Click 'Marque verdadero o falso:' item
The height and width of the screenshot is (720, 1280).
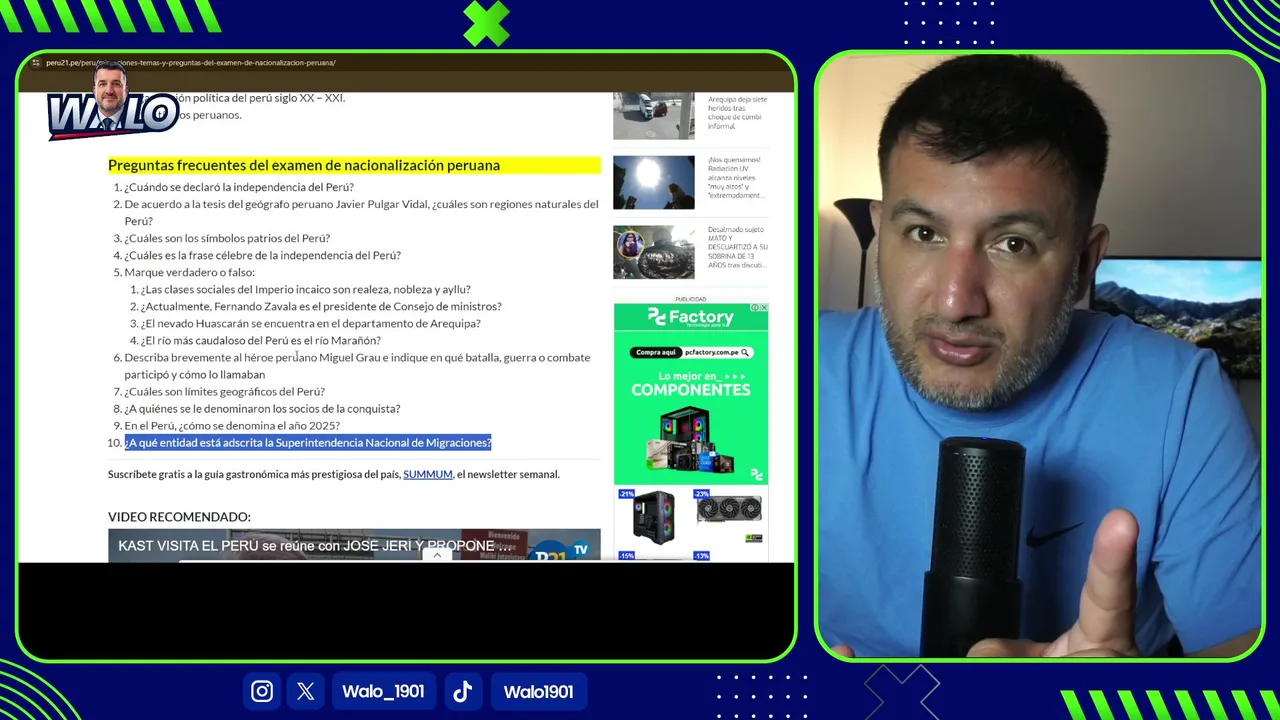point(189,272)
